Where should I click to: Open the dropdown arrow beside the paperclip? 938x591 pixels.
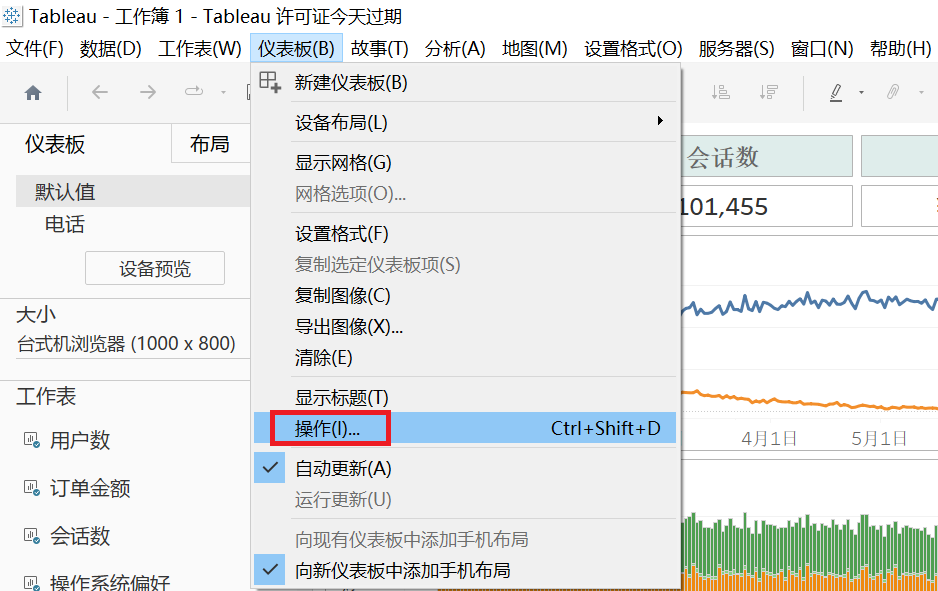pos(921,93)
